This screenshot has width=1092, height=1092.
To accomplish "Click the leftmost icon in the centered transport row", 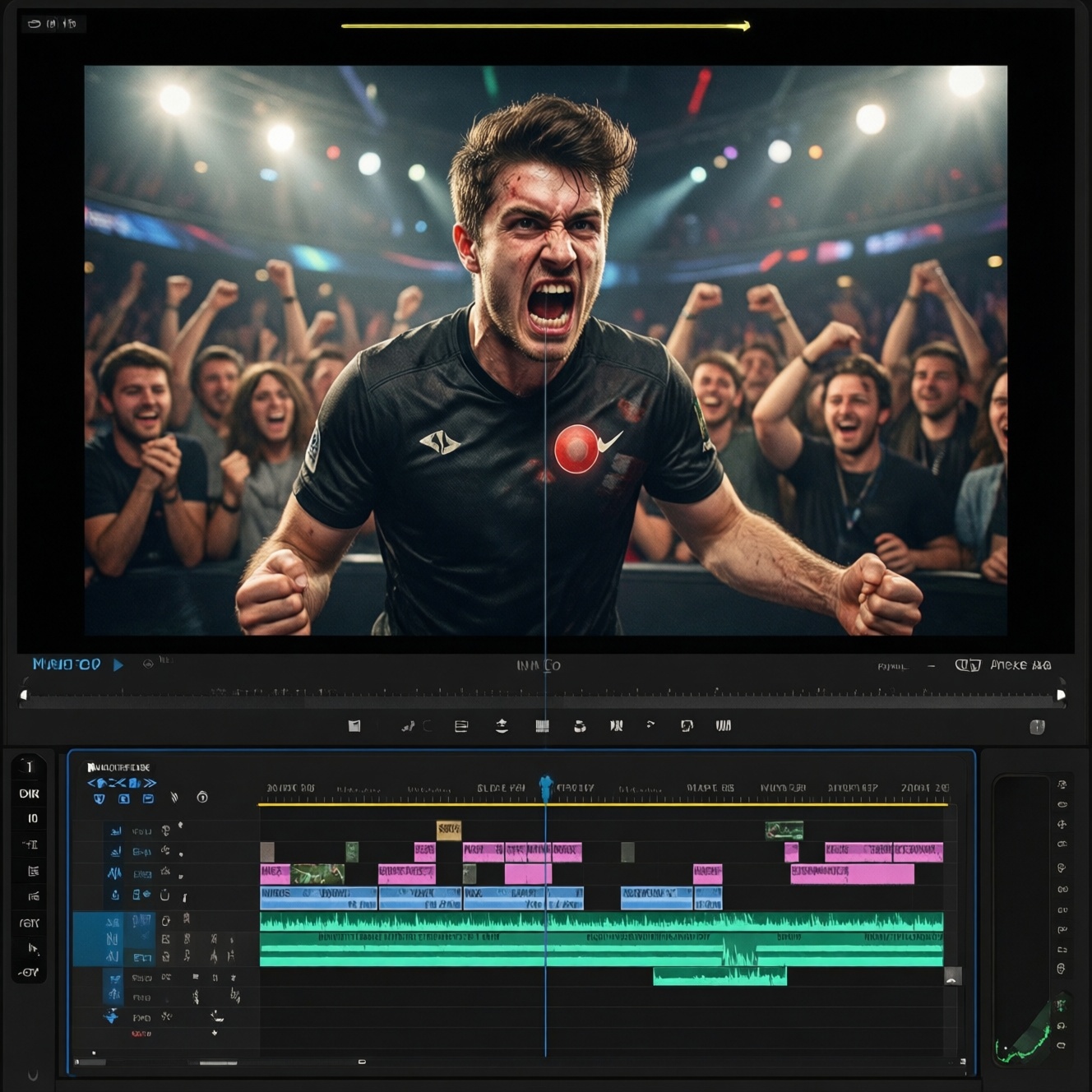I will point(354,726).
